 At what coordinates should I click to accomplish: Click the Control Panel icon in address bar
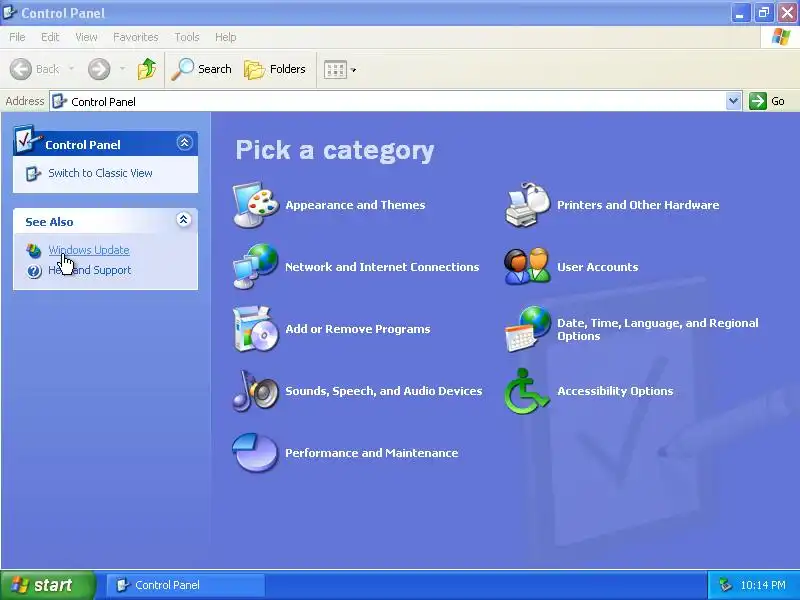(x=60, y=101)
